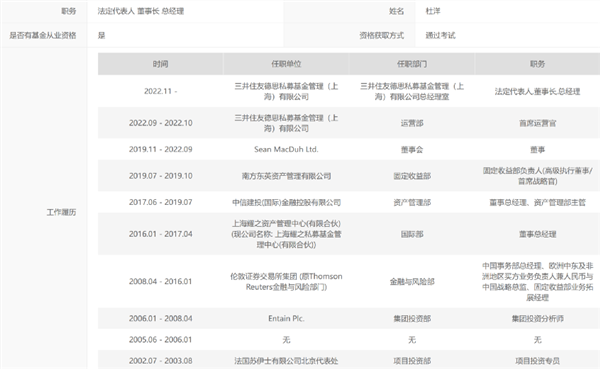
Task: Click the department 项目投资部
Action: 412,361
